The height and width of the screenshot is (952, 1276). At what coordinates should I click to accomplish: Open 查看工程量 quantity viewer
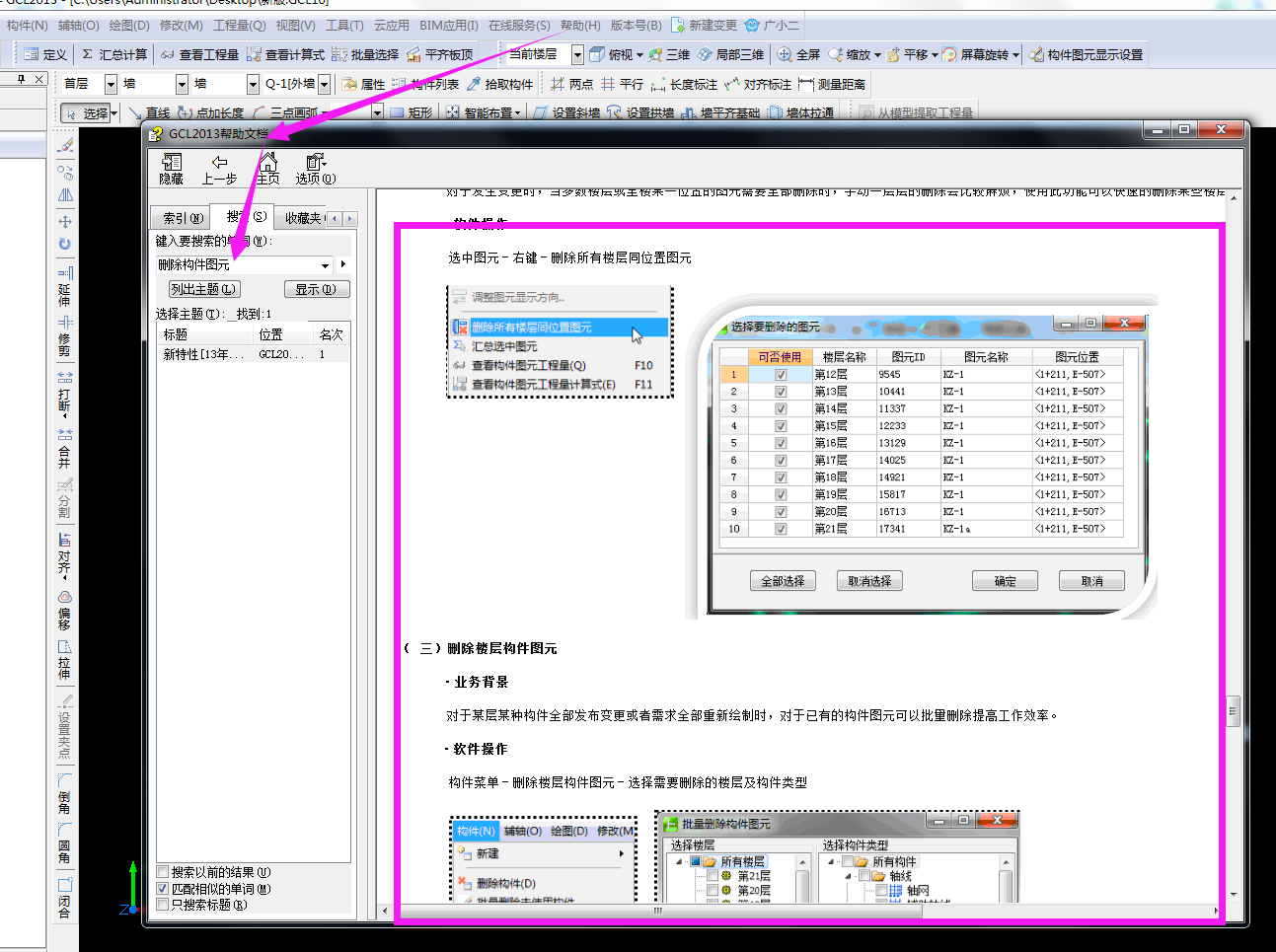click(199, 54)
